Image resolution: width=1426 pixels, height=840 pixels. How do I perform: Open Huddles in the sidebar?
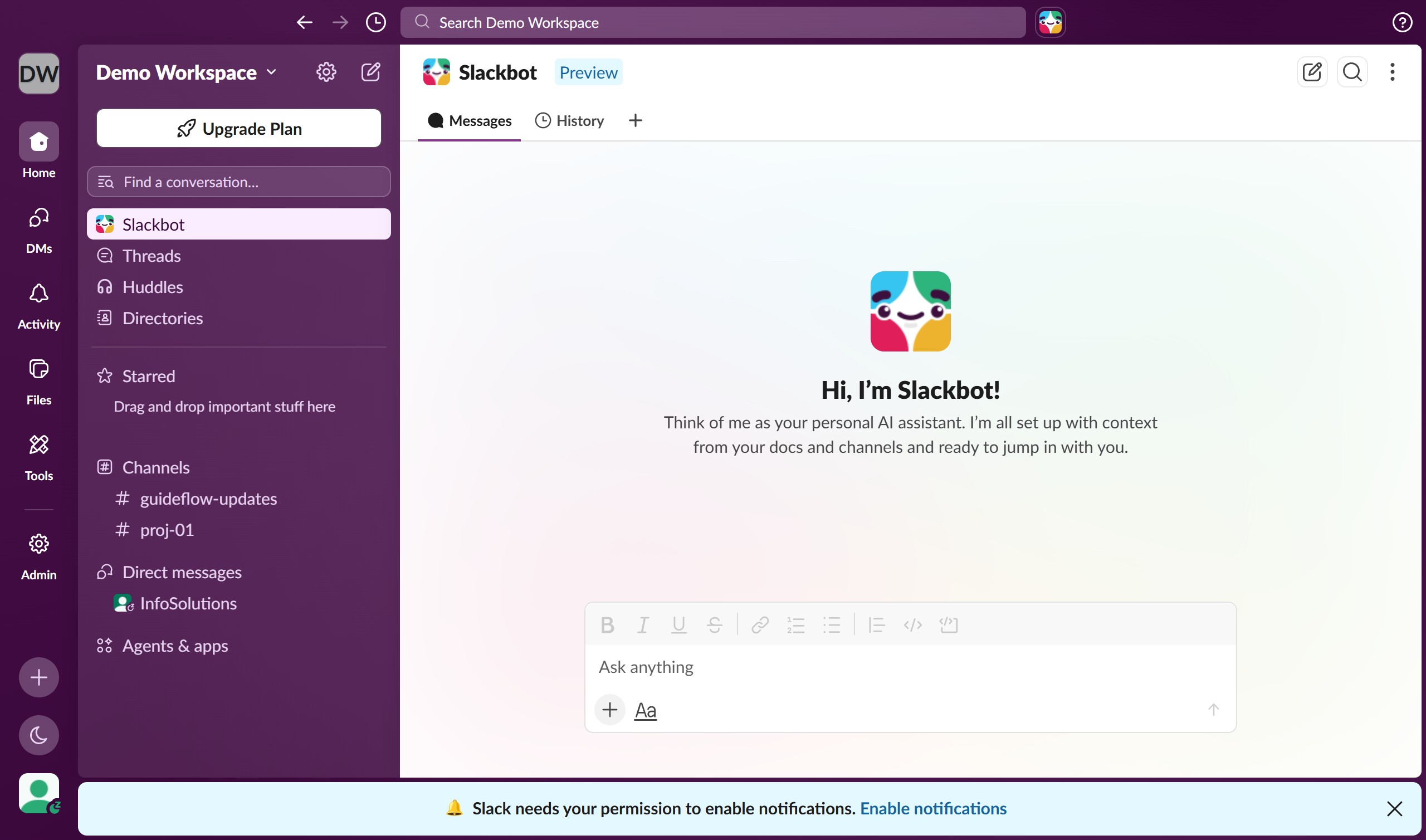239,287
